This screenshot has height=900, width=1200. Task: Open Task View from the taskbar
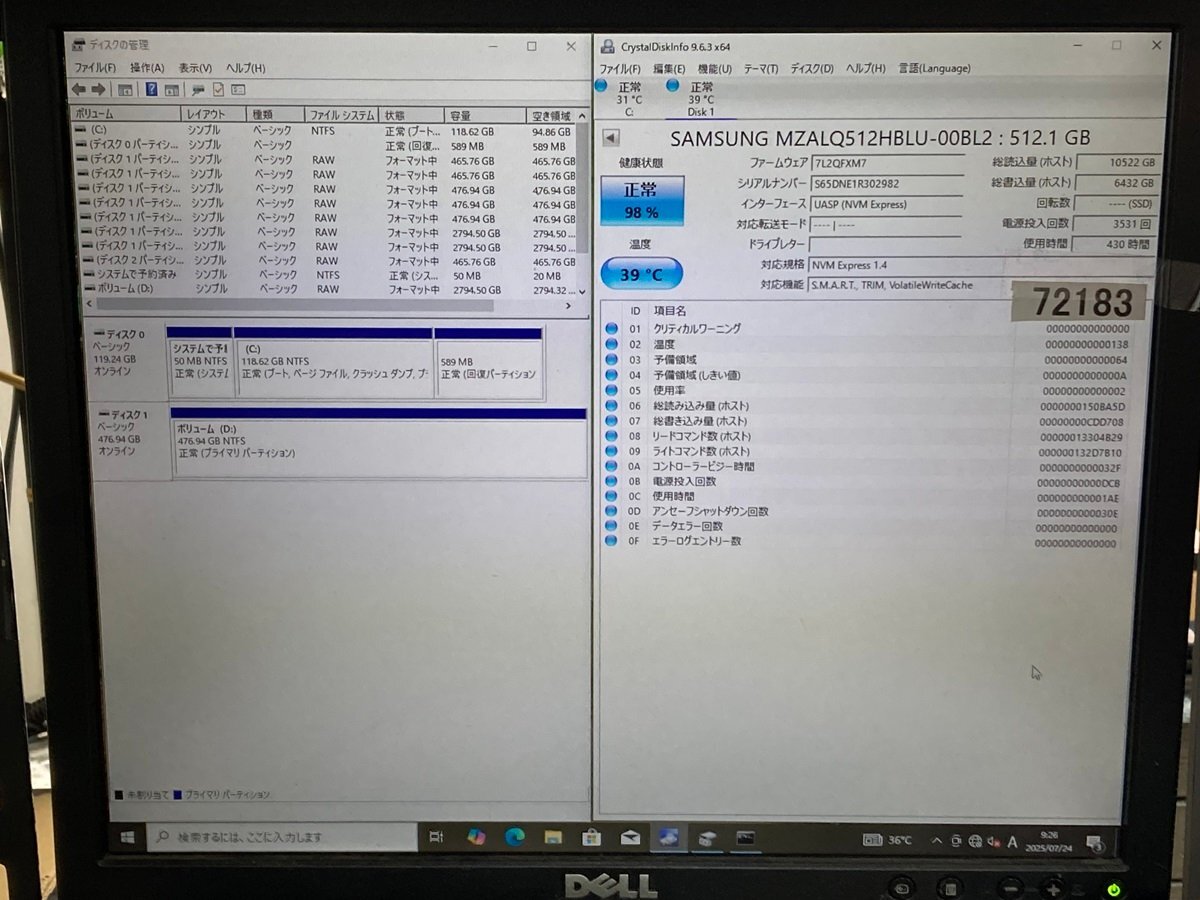tap(436, 837)
